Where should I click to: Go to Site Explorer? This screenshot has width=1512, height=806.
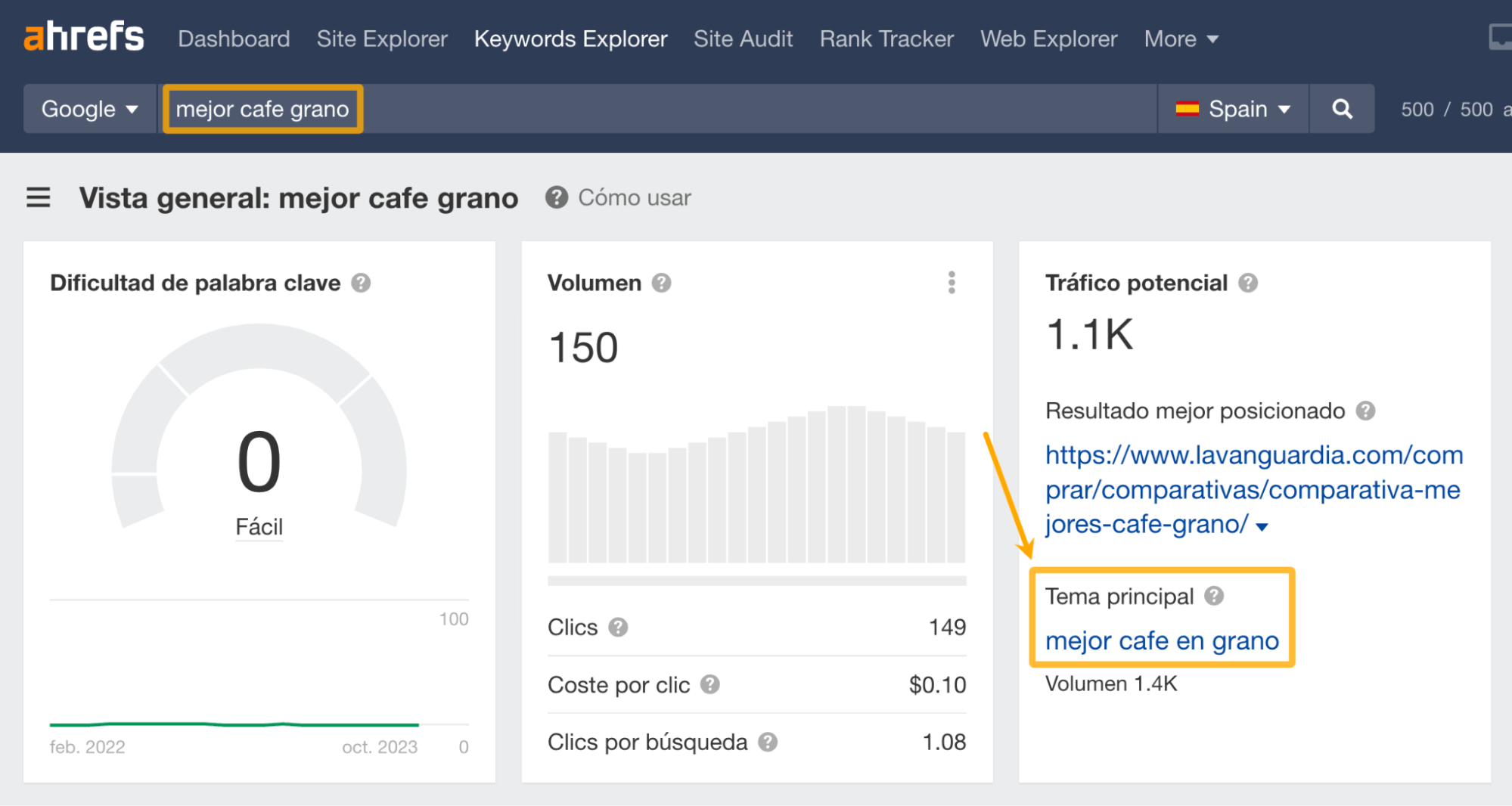[x=382, y=39]
